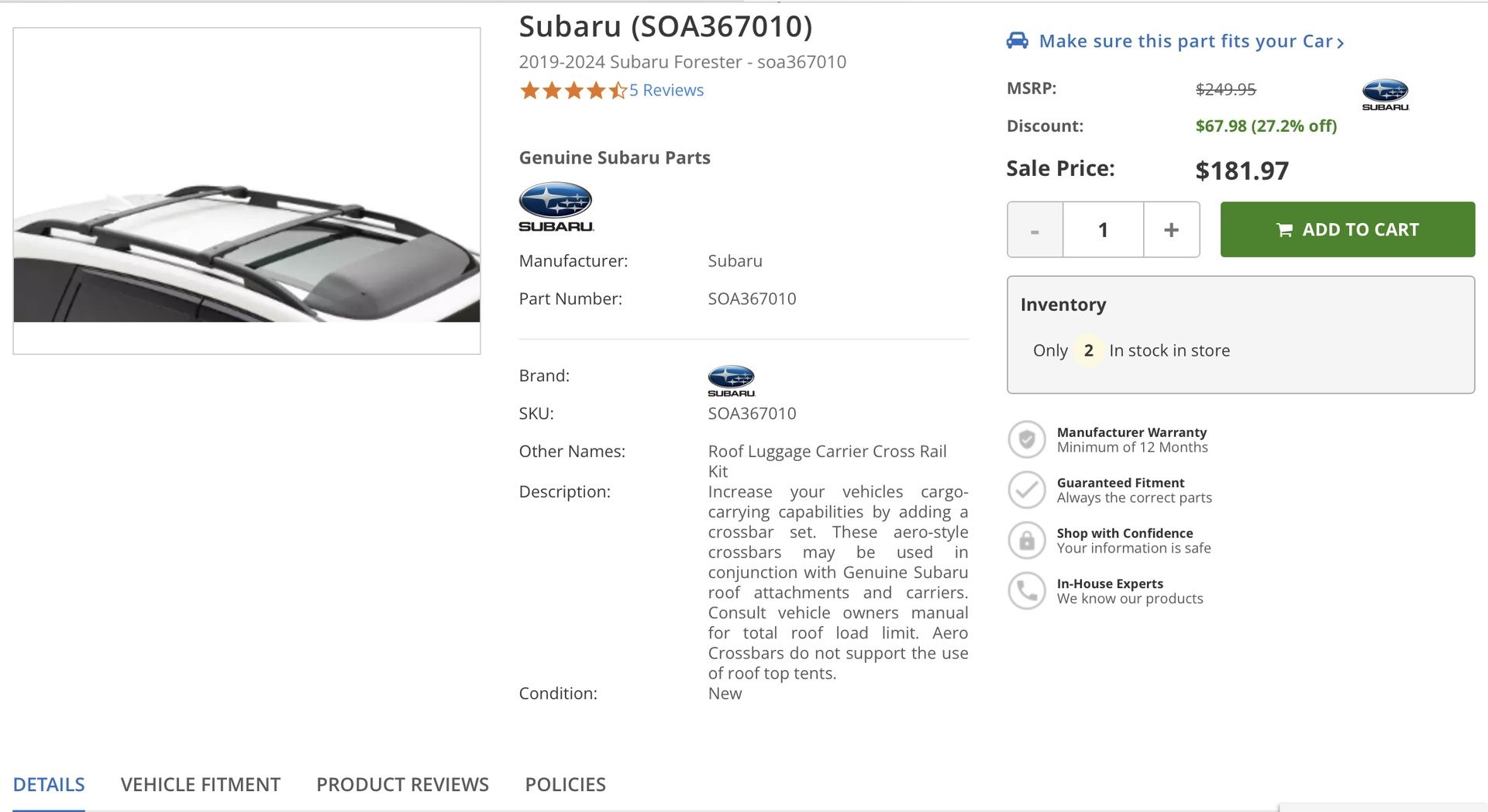Click the Shop with Confidence lock icon
The height and width of the screenshot is (812, 1488).
[x=1027, y=540]
